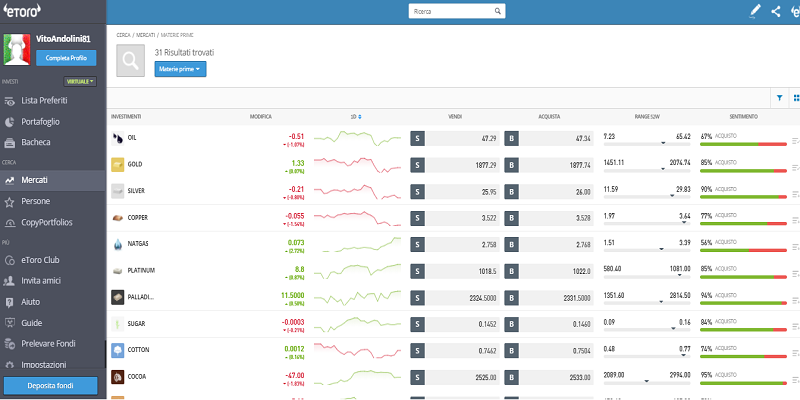The height and width of the screenshot is (400, 800).
Task: Click the SILVER instrument icon
Action: [118, 191]
